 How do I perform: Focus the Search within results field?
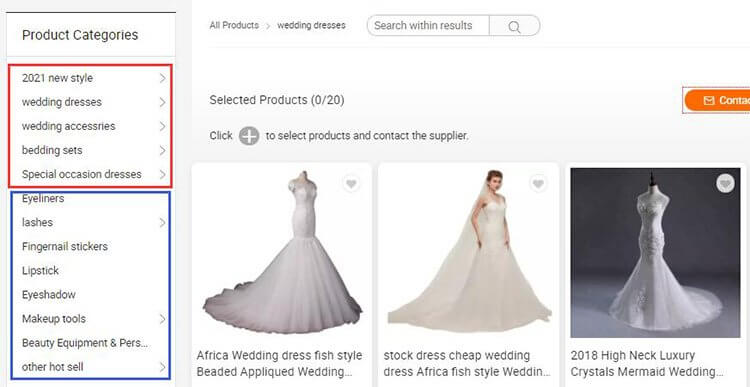[428, 26]
